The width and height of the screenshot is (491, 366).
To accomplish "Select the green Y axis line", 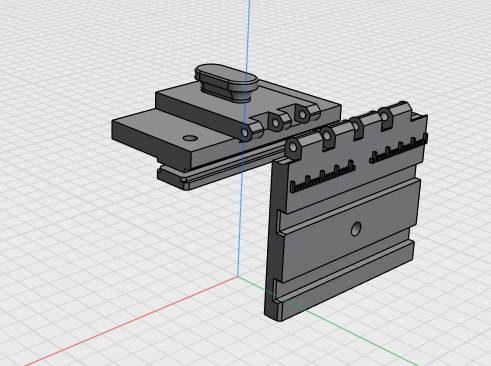I will click(x=328, y=321).
